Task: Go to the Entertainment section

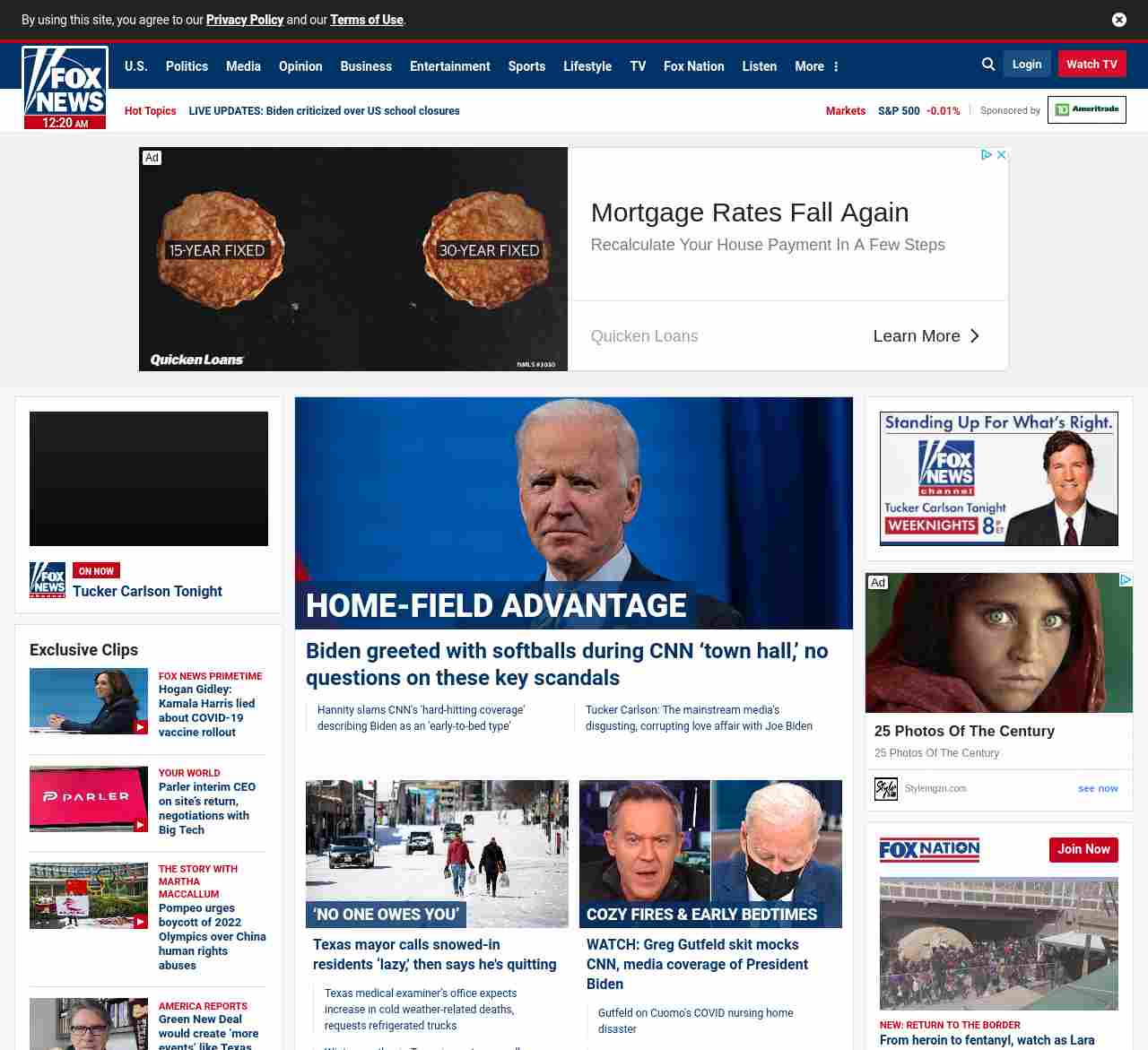Action: (449, 66)
